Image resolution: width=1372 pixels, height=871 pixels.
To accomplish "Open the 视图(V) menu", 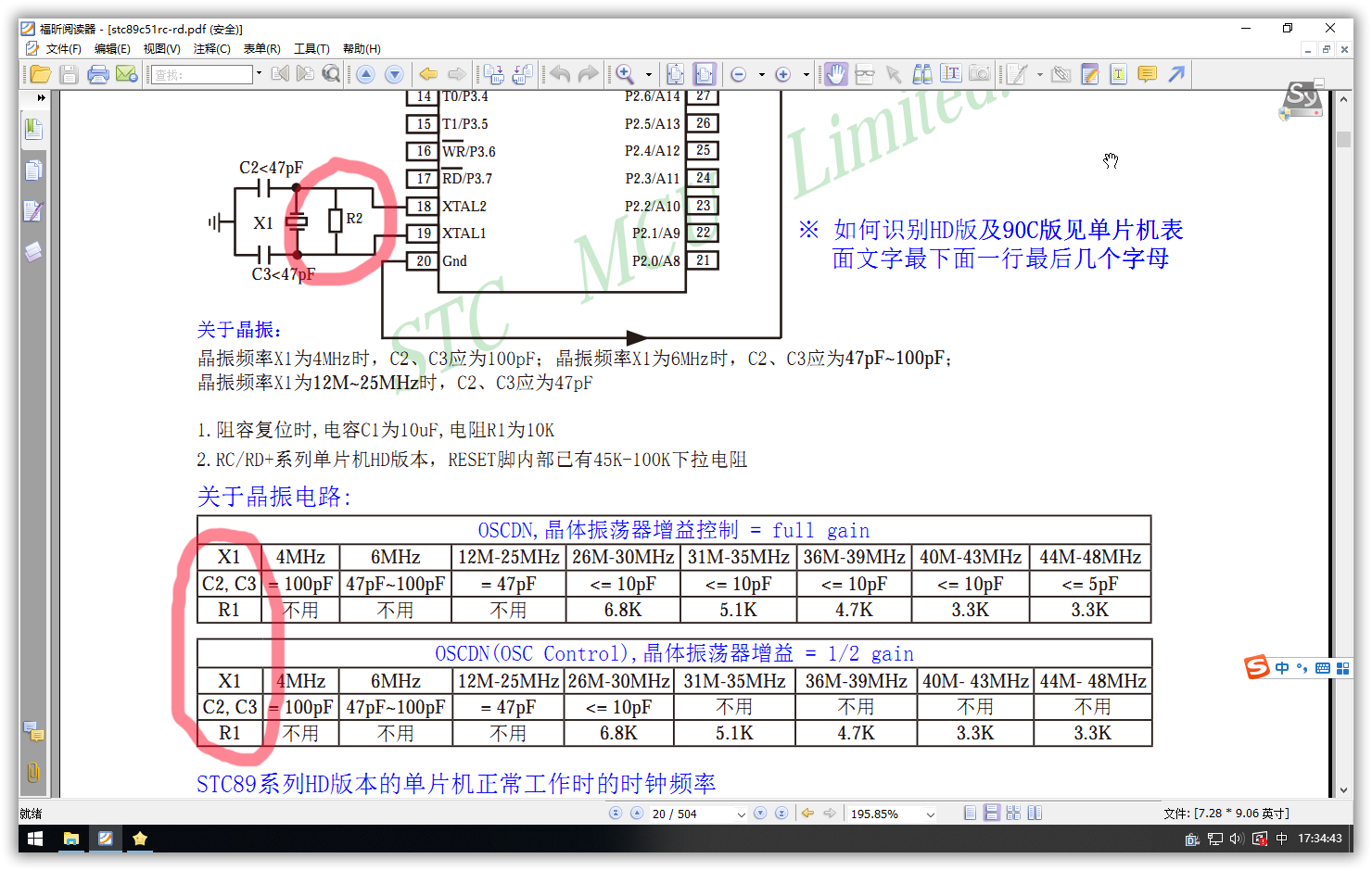I will (161, 49).
